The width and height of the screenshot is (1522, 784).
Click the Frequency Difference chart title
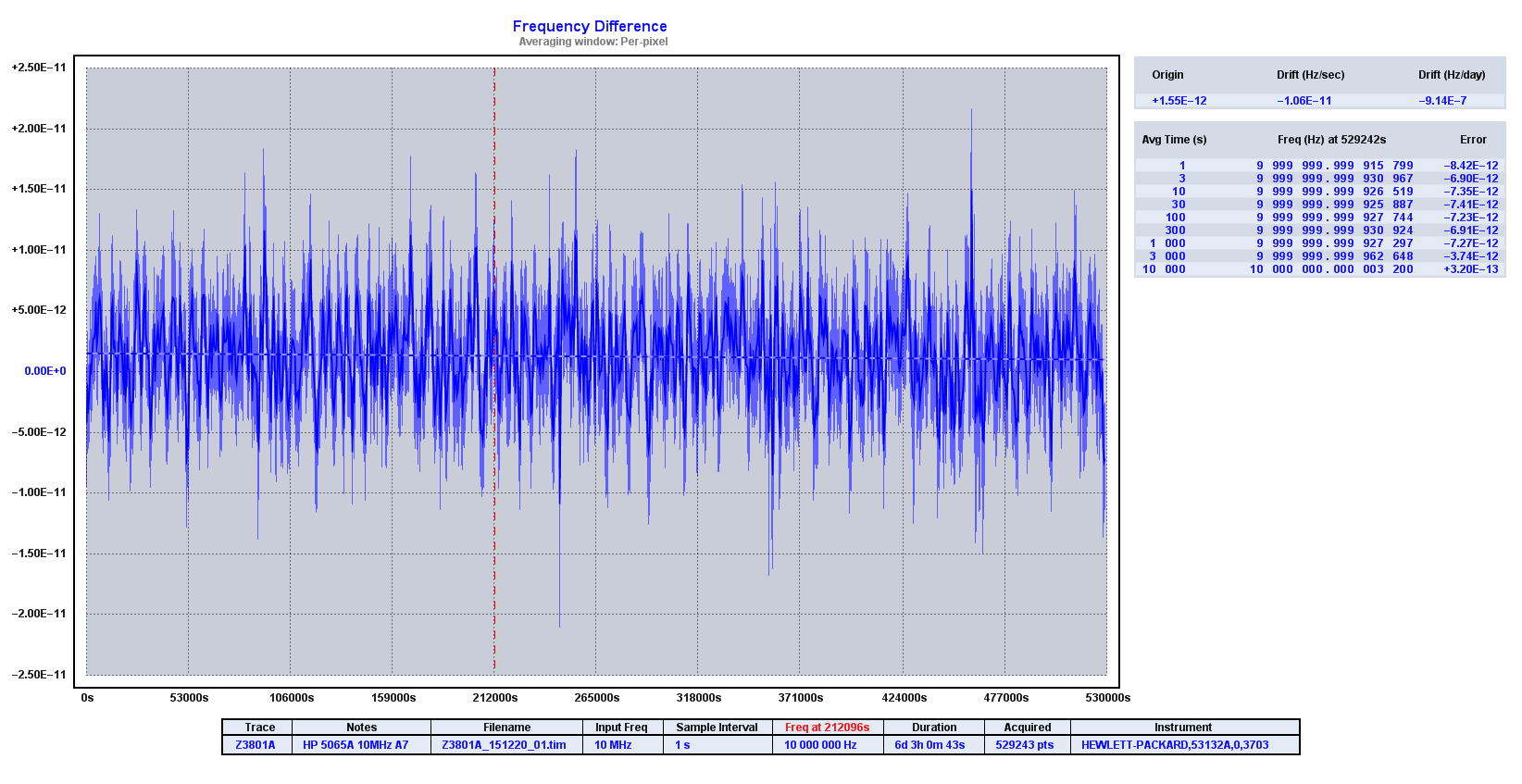point(590,27)
